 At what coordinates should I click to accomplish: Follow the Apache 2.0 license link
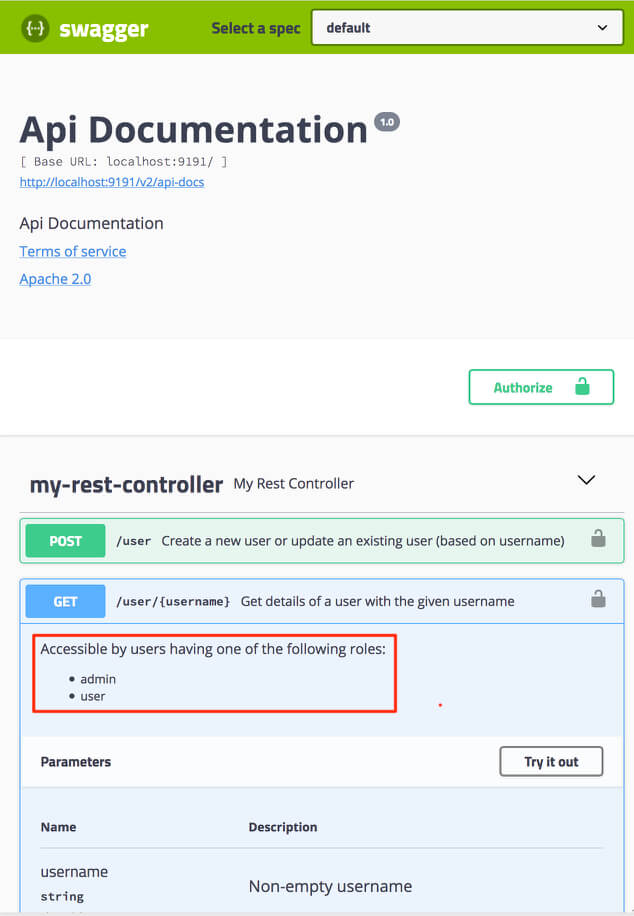(55, 279)
